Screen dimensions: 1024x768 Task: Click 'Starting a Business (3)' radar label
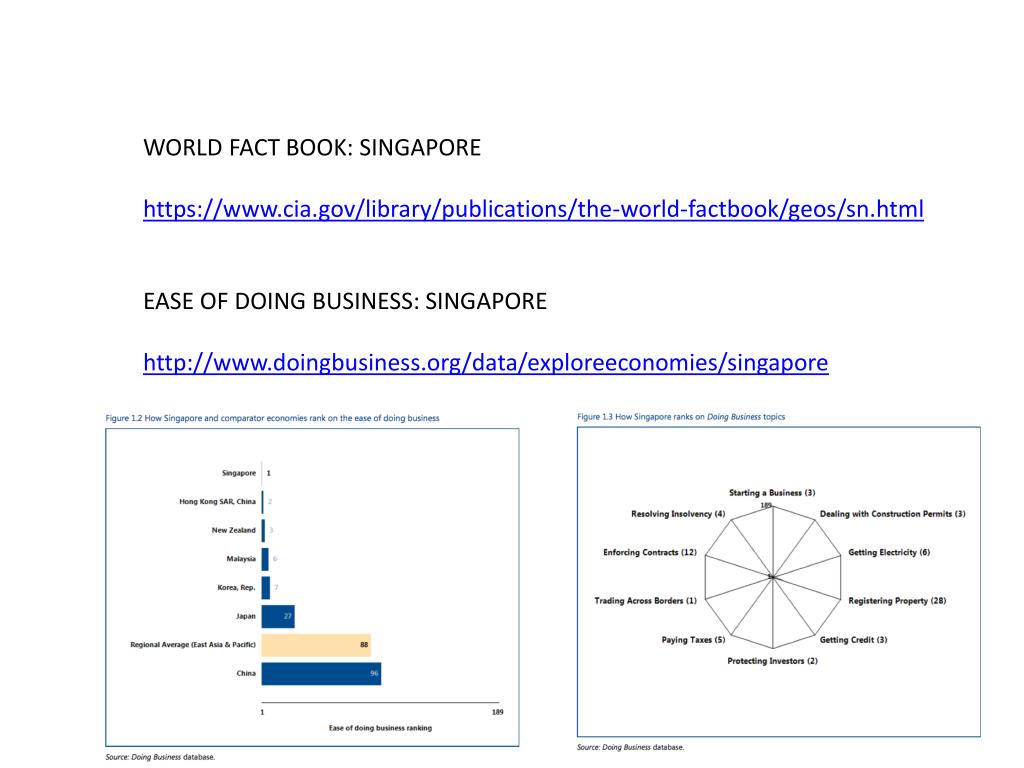pos(772,493)
